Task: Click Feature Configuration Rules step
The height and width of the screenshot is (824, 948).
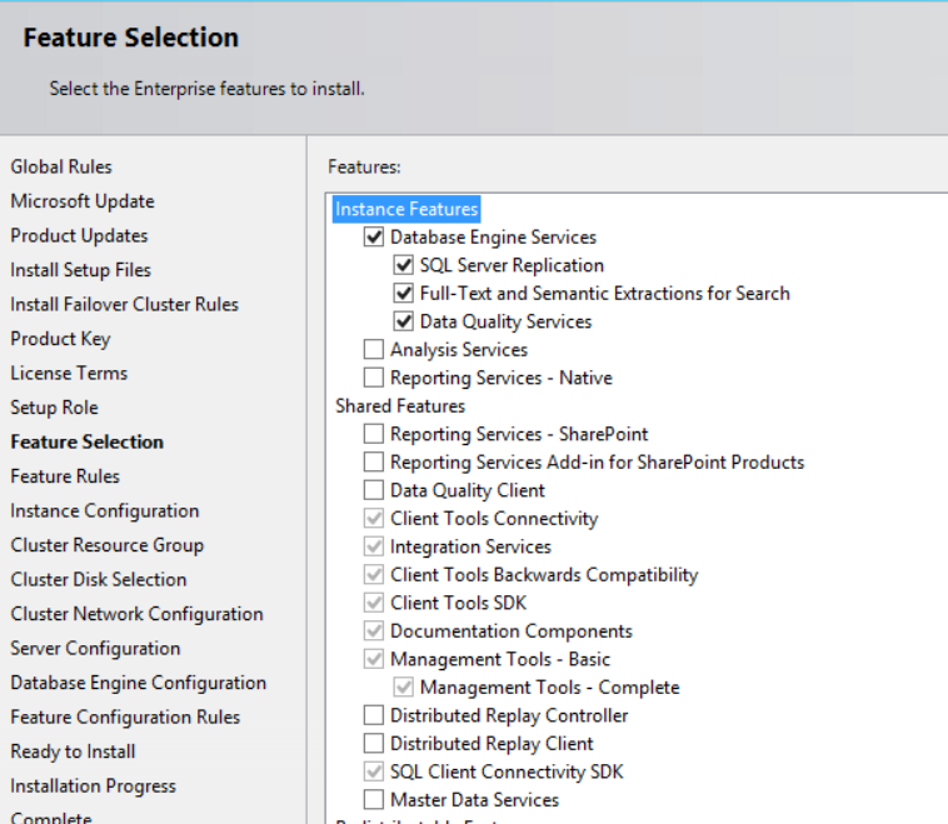Action: (x=125, y=718)
